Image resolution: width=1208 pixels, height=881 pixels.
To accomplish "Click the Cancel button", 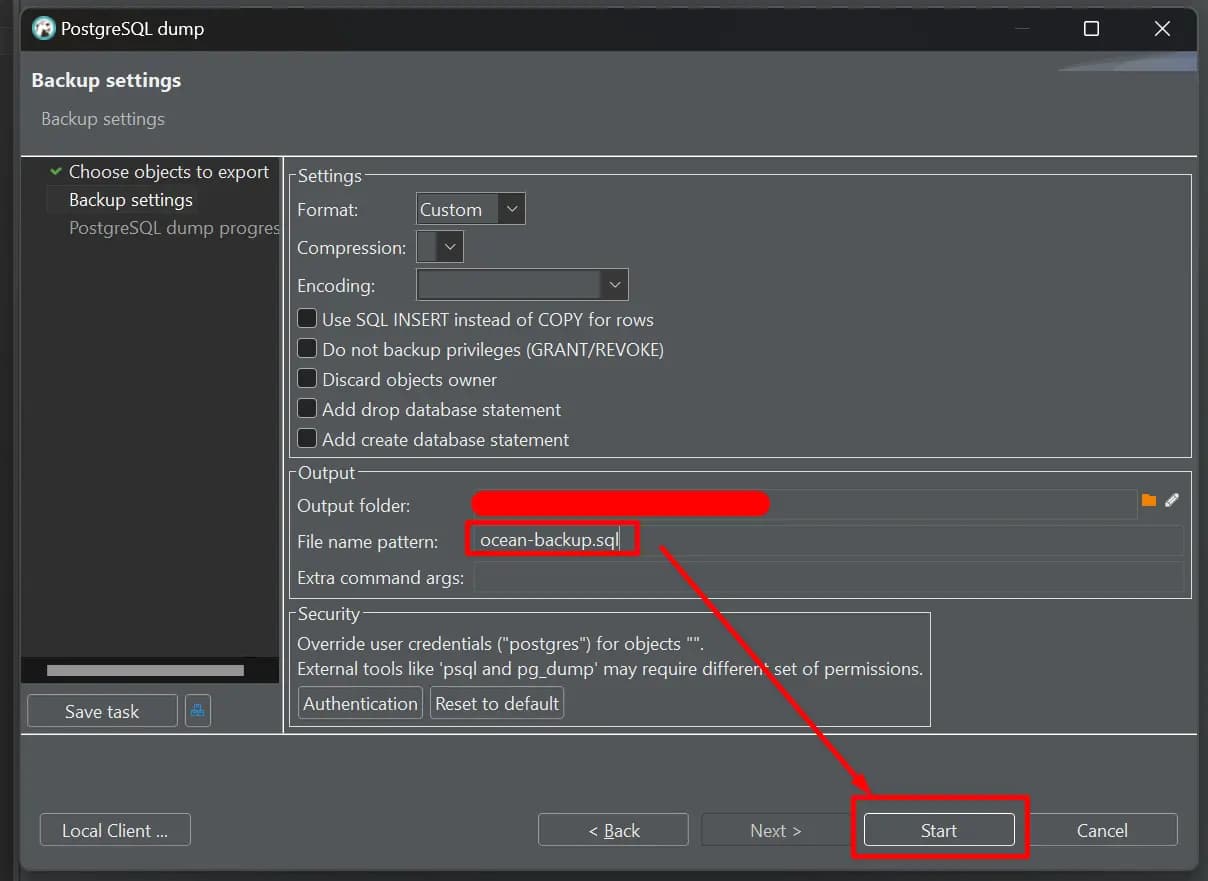I will point(1102,830).
